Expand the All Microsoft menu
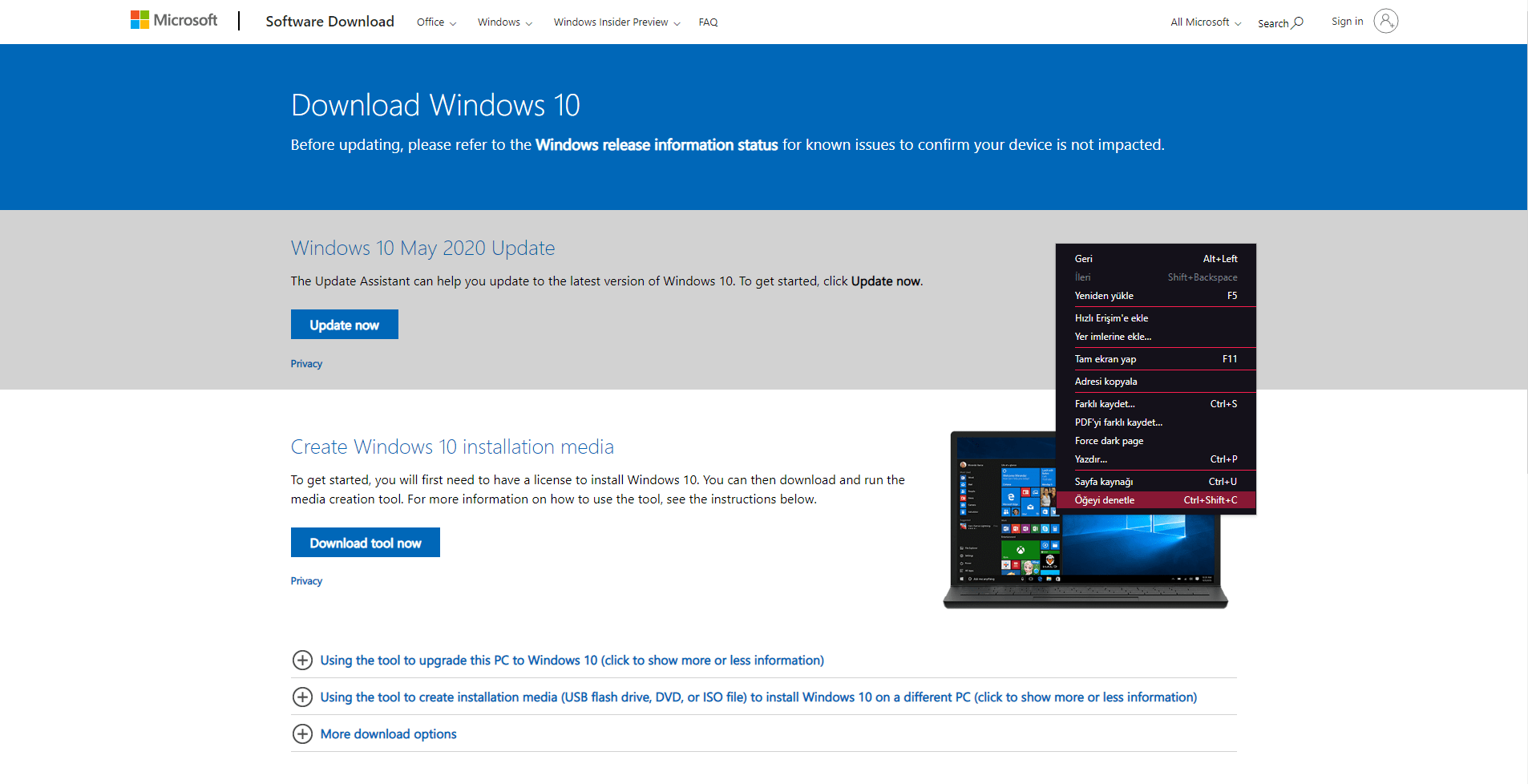This screenshot has height=784, width=1528. coord(1206,22)
